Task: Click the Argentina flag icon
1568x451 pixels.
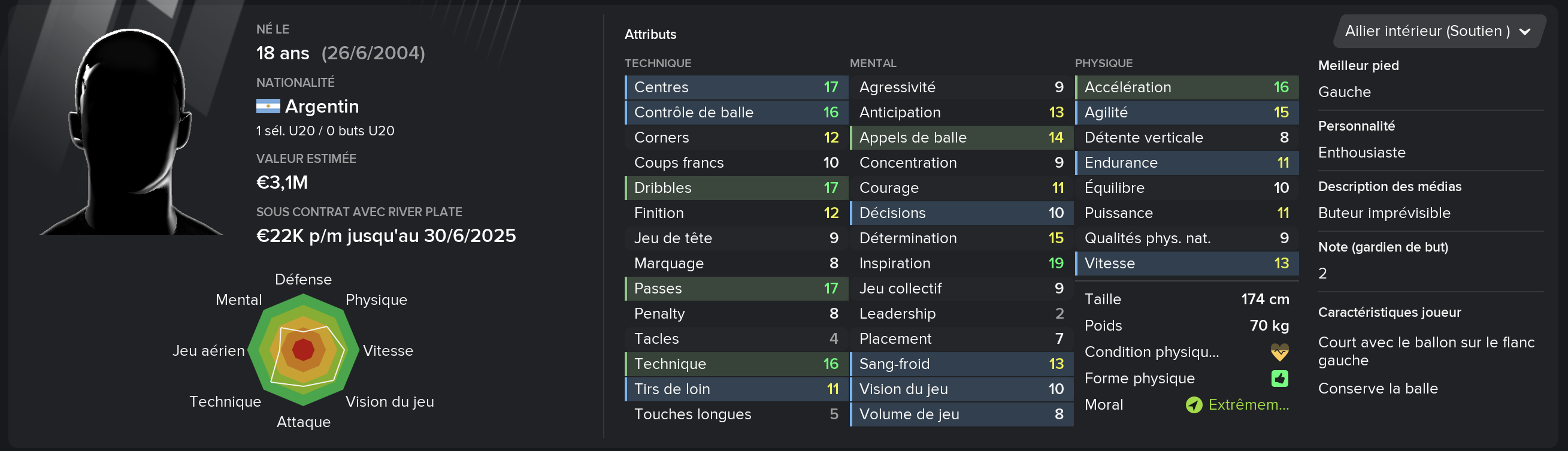Action: point(268,107)
